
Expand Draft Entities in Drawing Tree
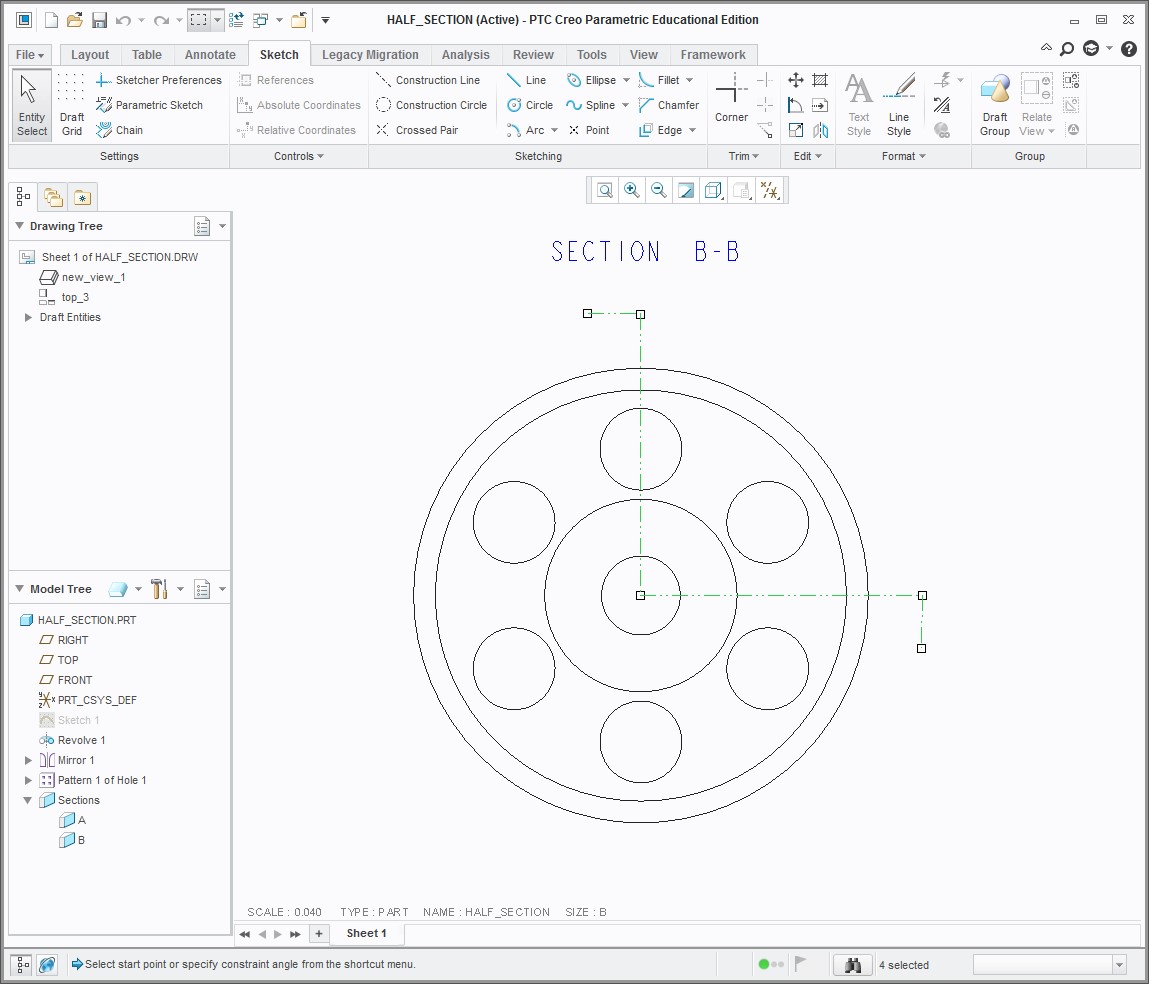[28, 317]
